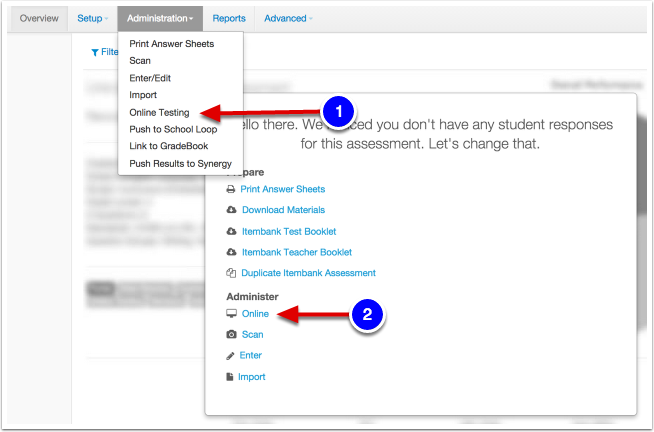Open the Import link under Administer
The height and width of the screenshot is (432, 654).
coord(252,377)
